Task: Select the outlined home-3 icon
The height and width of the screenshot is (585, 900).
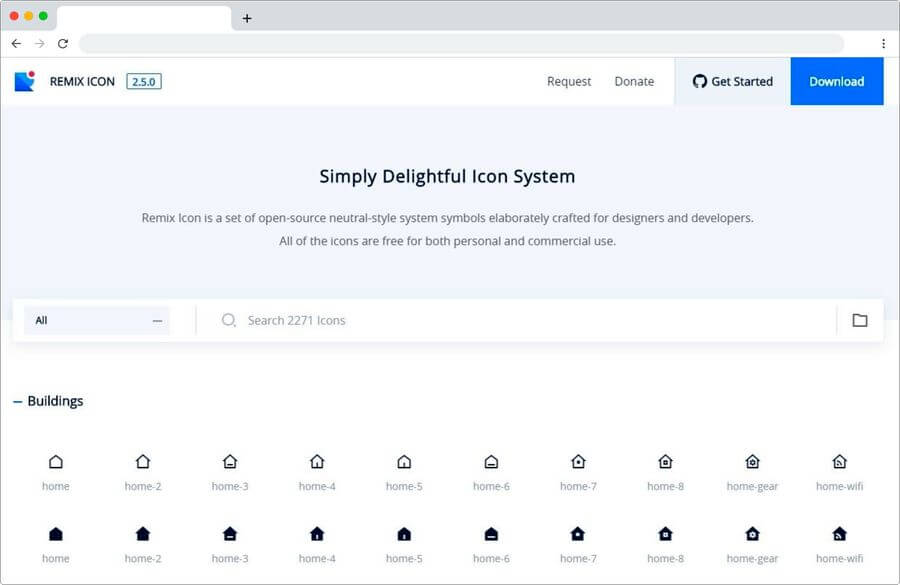Action: click(230, 462)
